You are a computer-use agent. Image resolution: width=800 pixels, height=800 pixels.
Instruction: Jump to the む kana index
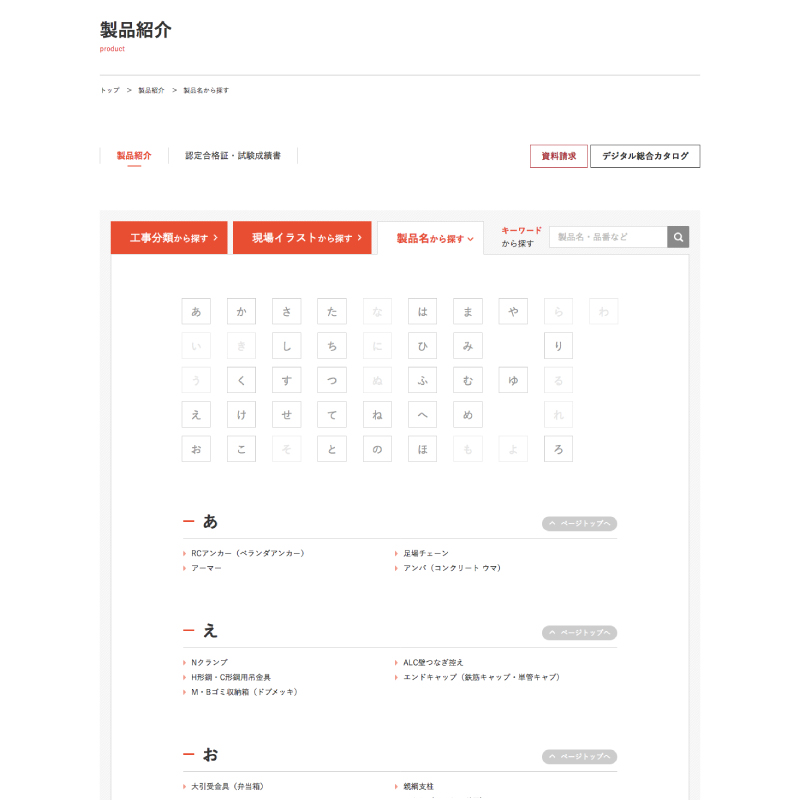[468, 380]
